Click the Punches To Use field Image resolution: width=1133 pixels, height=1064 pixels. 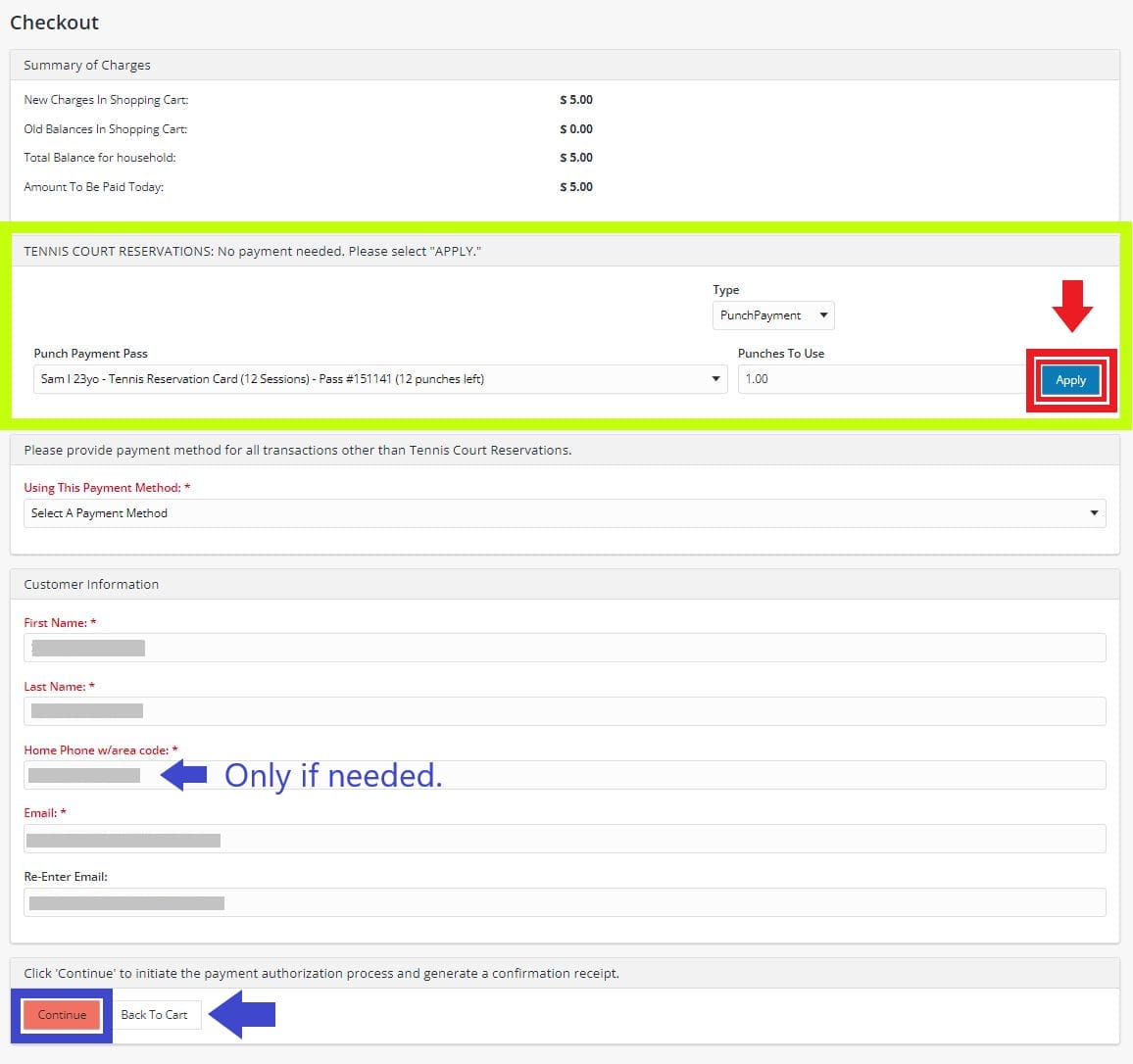[880, 379]
